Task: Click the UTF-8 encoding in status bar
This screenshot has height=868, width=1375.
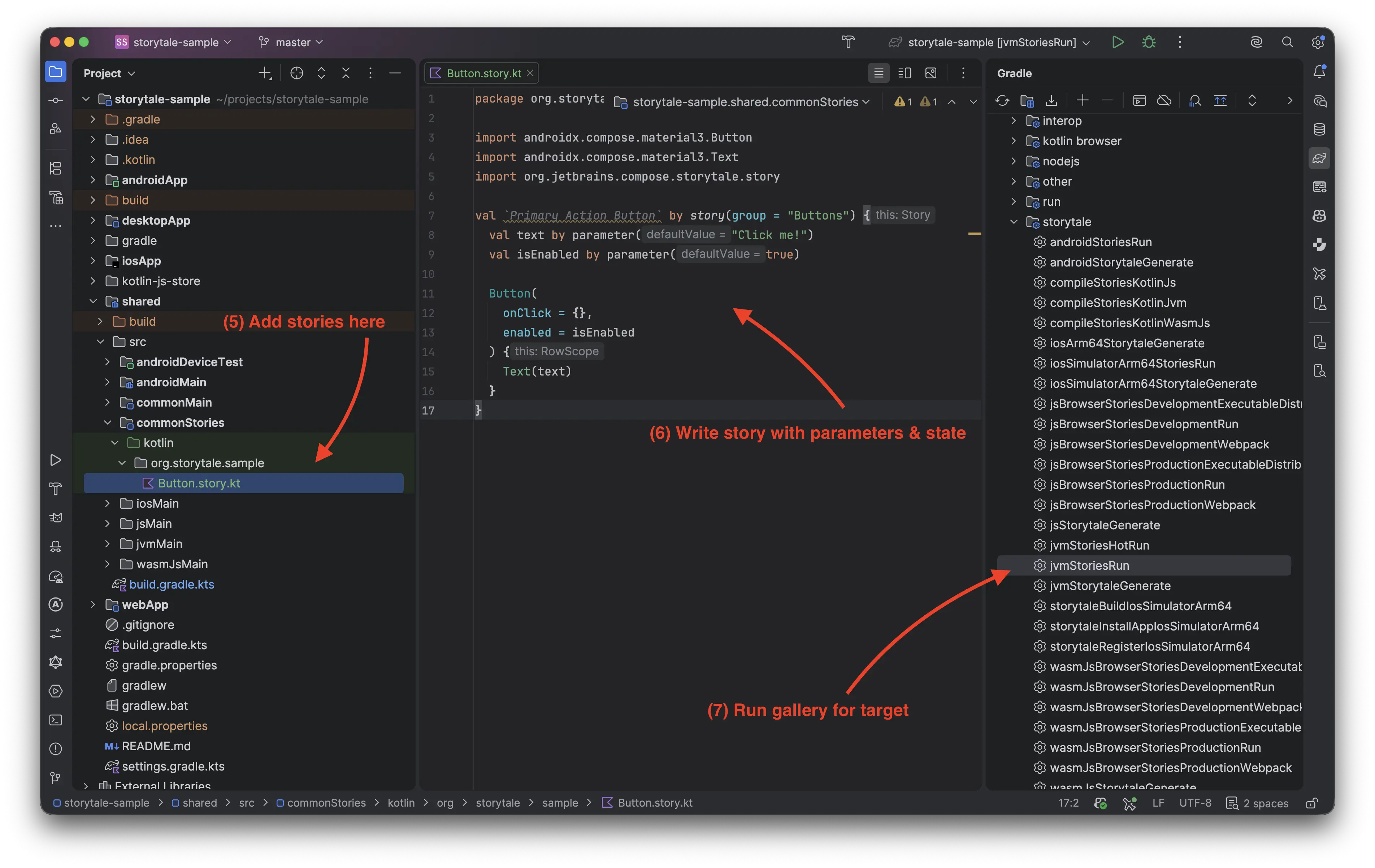Action: [x=1194, y=803]
